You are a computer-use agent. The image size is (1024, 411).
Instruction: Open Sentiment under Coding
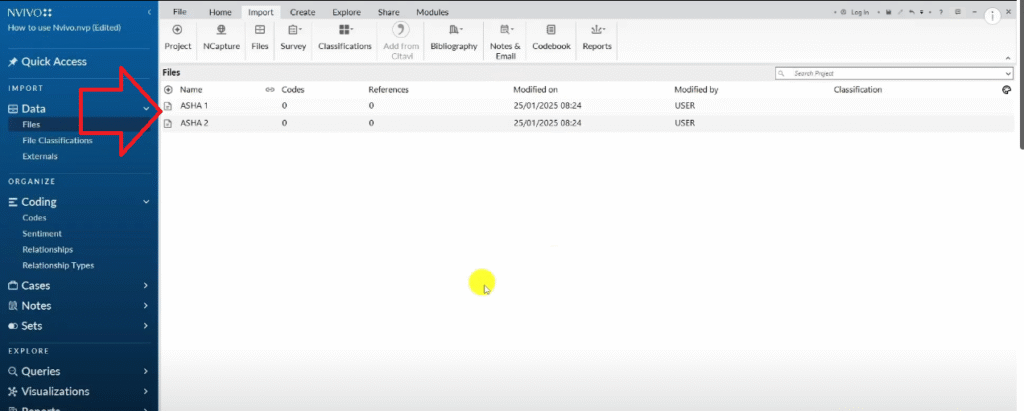pyautogui.click(x=42, y=234)
